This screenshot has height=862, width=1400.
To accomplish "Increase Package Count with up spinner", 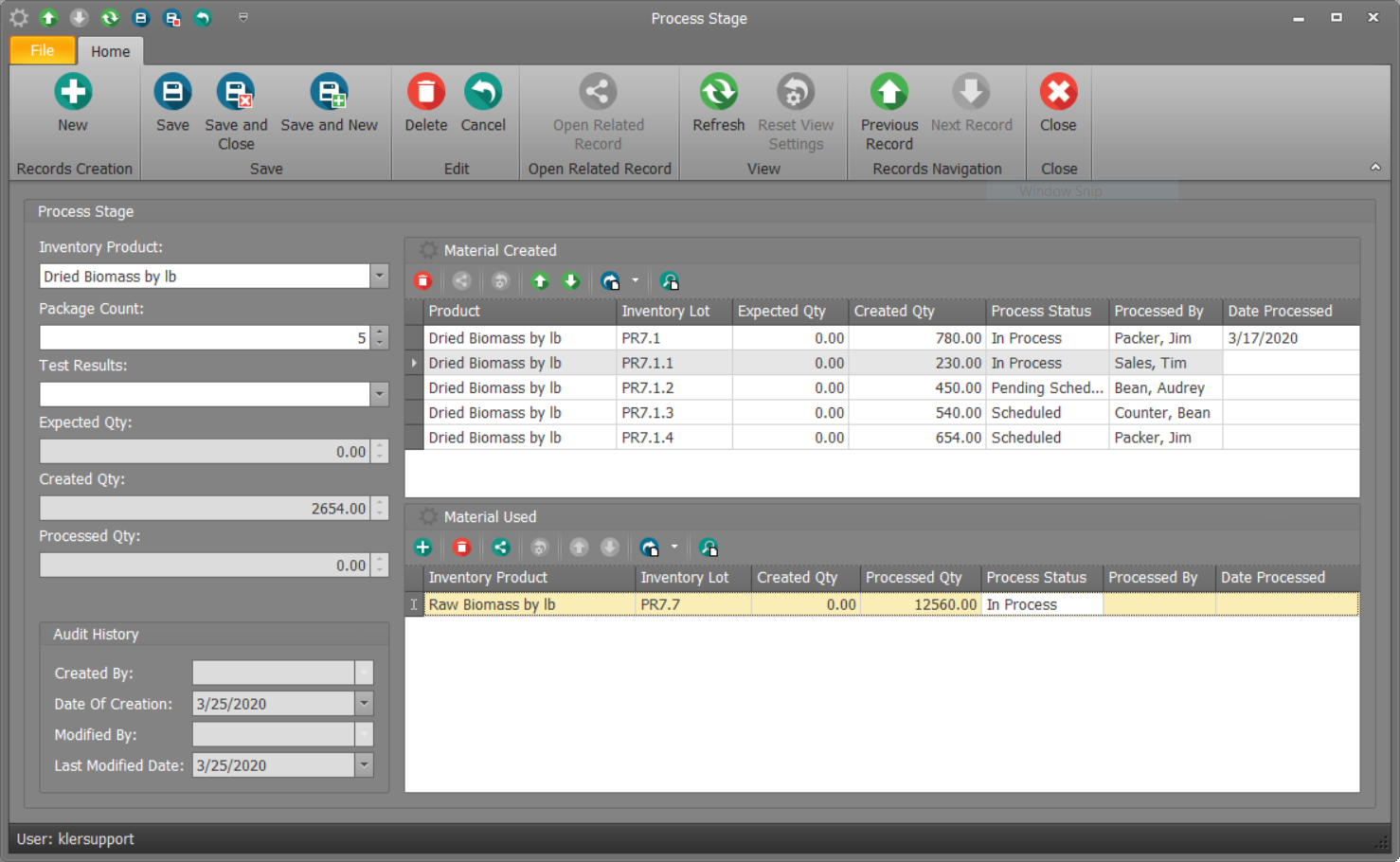I will pos(380,332).
